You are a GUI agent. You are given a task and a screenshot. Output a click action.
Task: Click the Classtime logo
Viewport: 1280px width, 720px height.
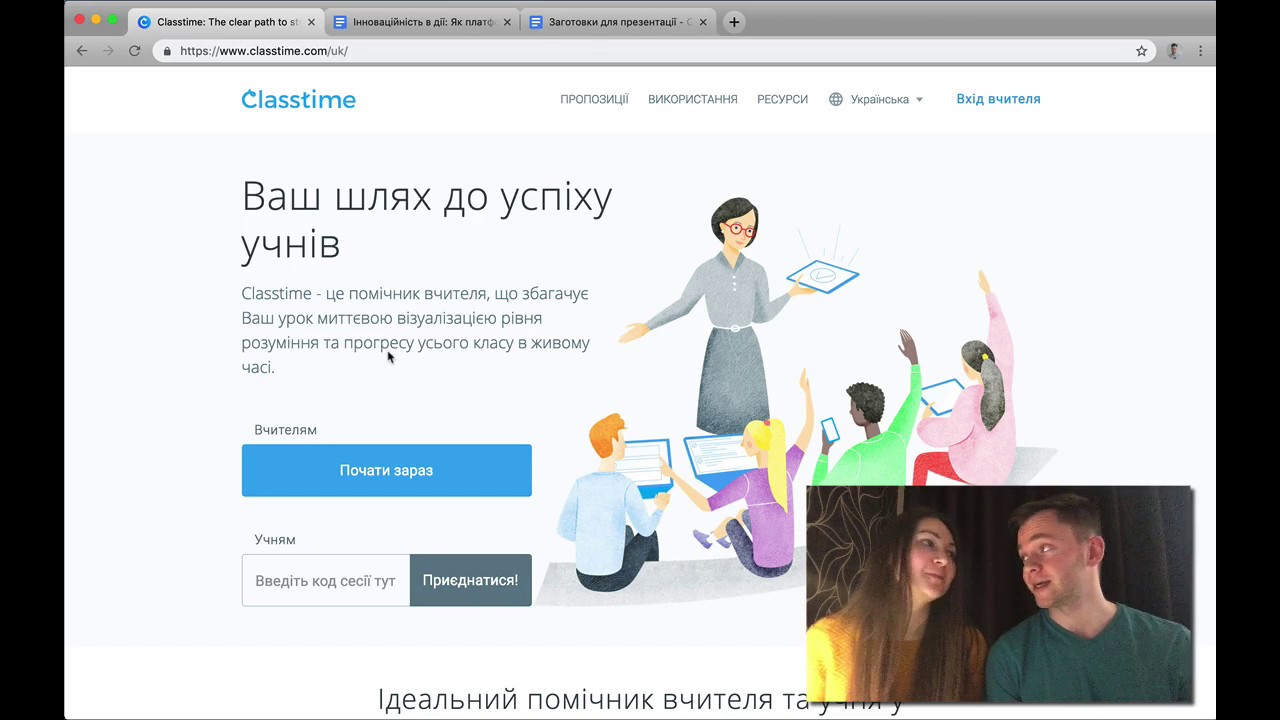(298, 99)
